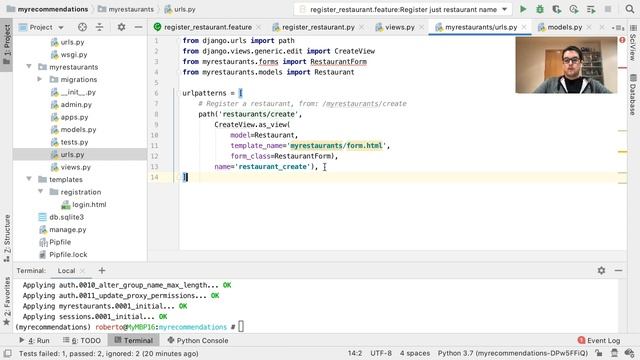Viewport: 640px width, 360px height.
Task: Add a new terminal session tab
Action: click(x=102, y=270)
